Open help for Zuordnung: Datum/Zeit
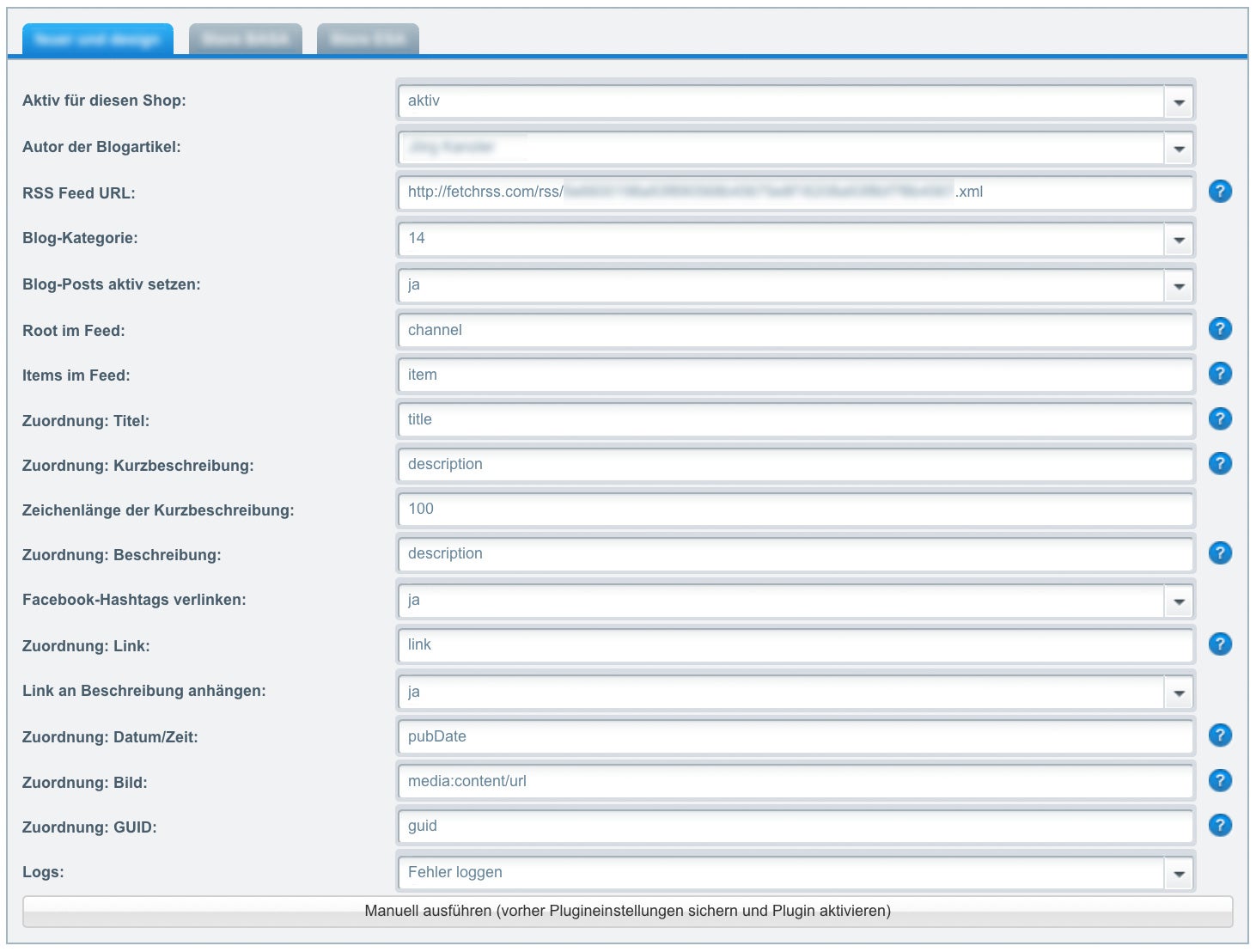1256x952 pixels. pos(1220,735)
